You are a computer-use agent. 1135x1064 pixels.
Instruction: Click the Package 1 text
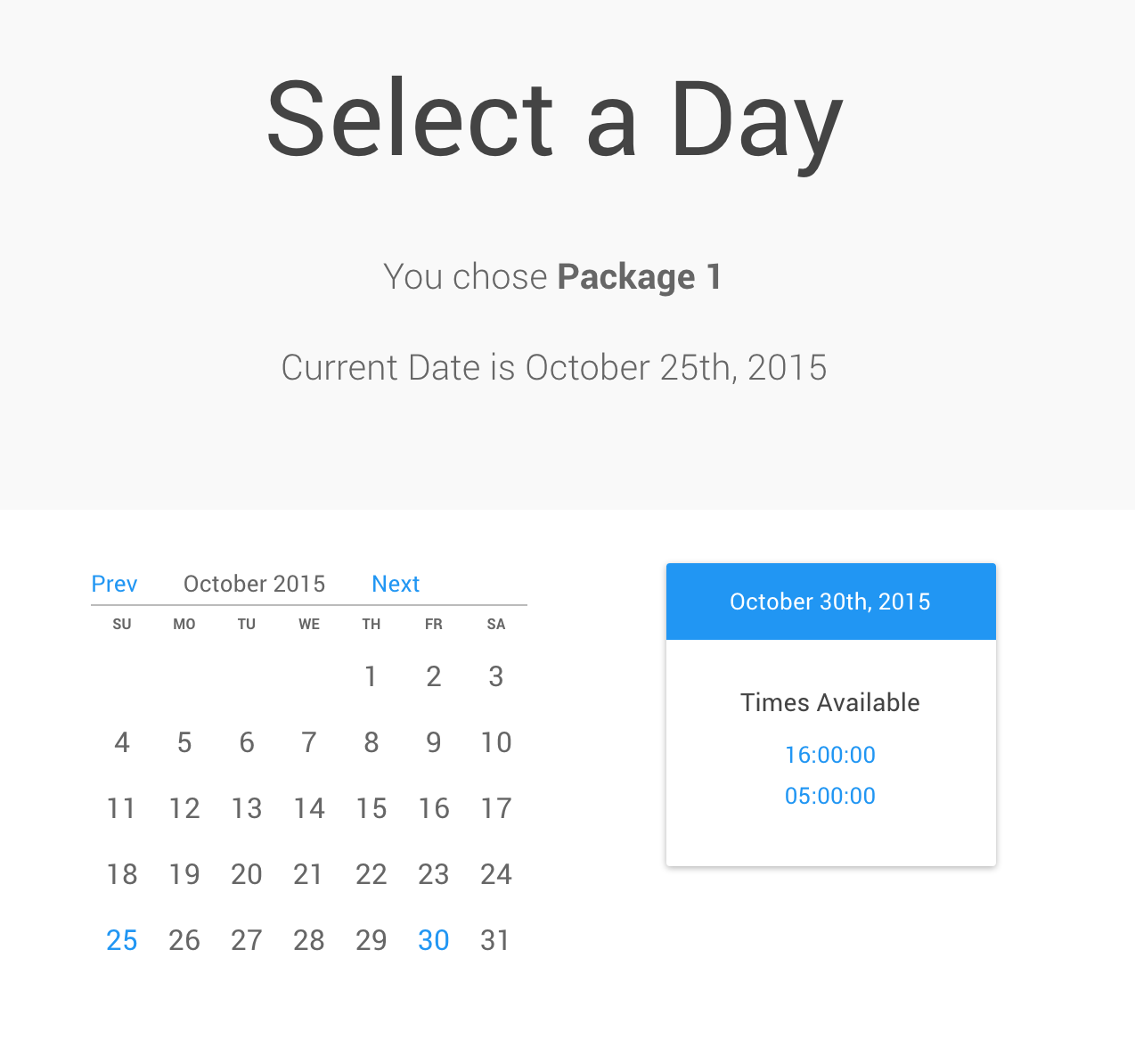638,277
